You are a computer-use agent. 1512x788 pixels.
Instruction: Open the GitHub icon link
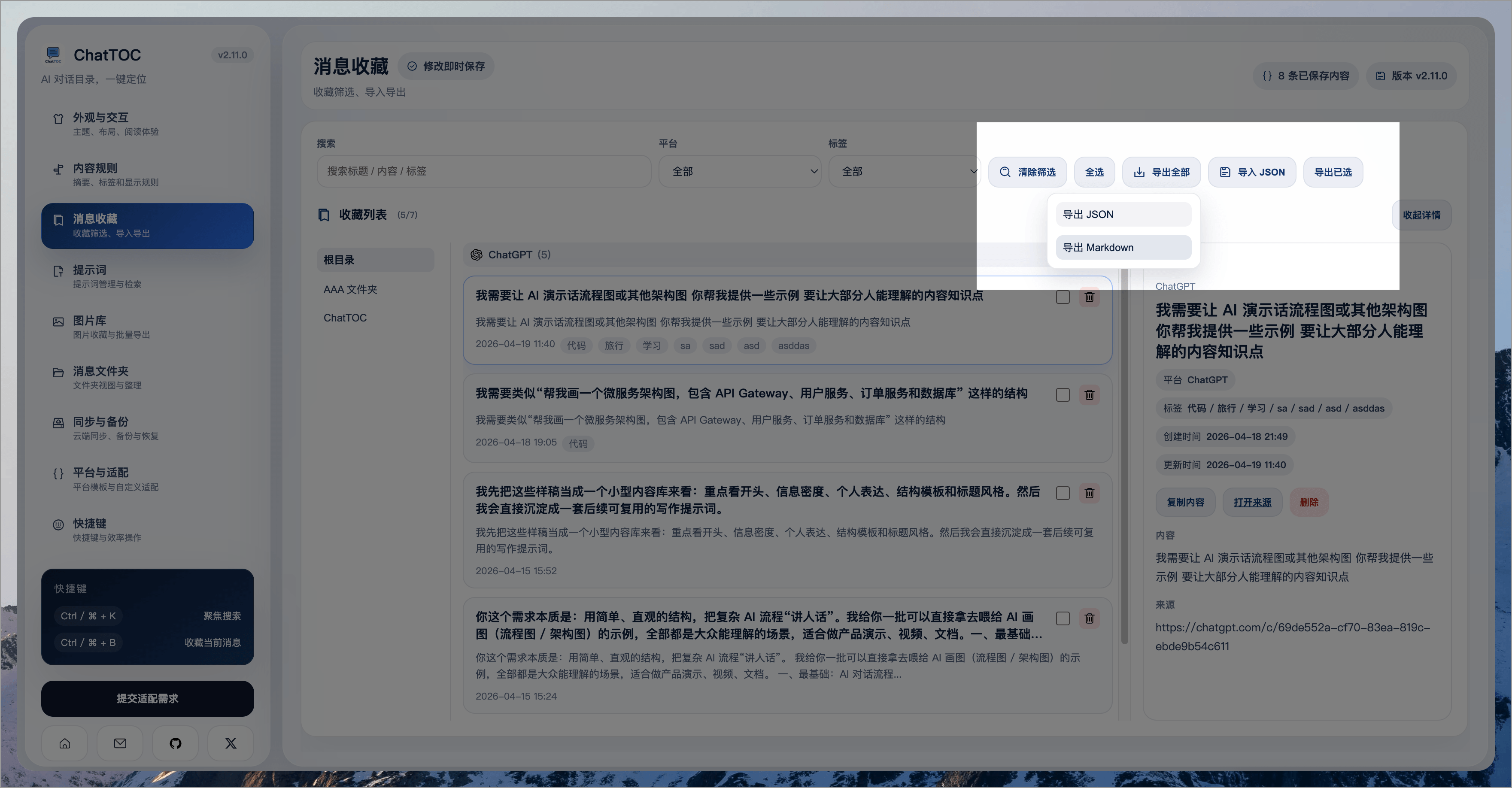(176, 743)
